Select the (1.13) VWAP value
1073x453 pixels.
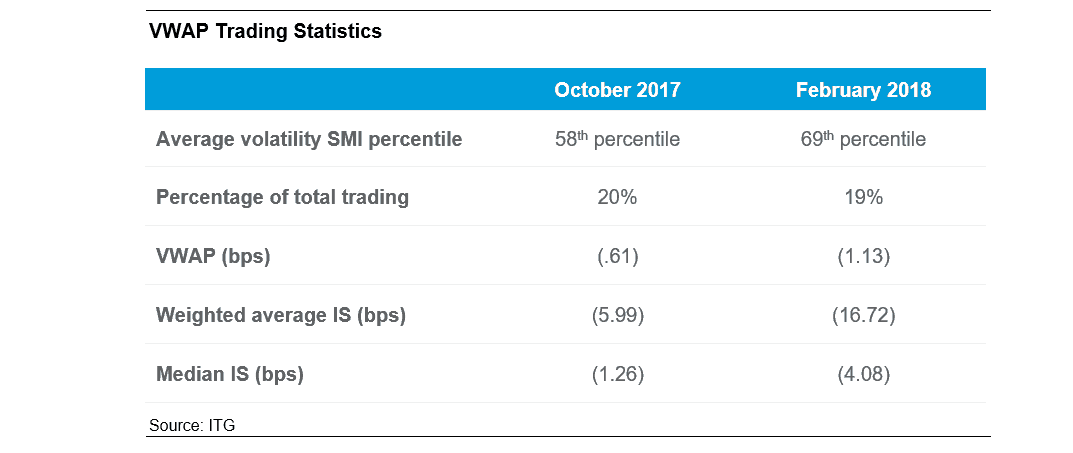(863, 256)
